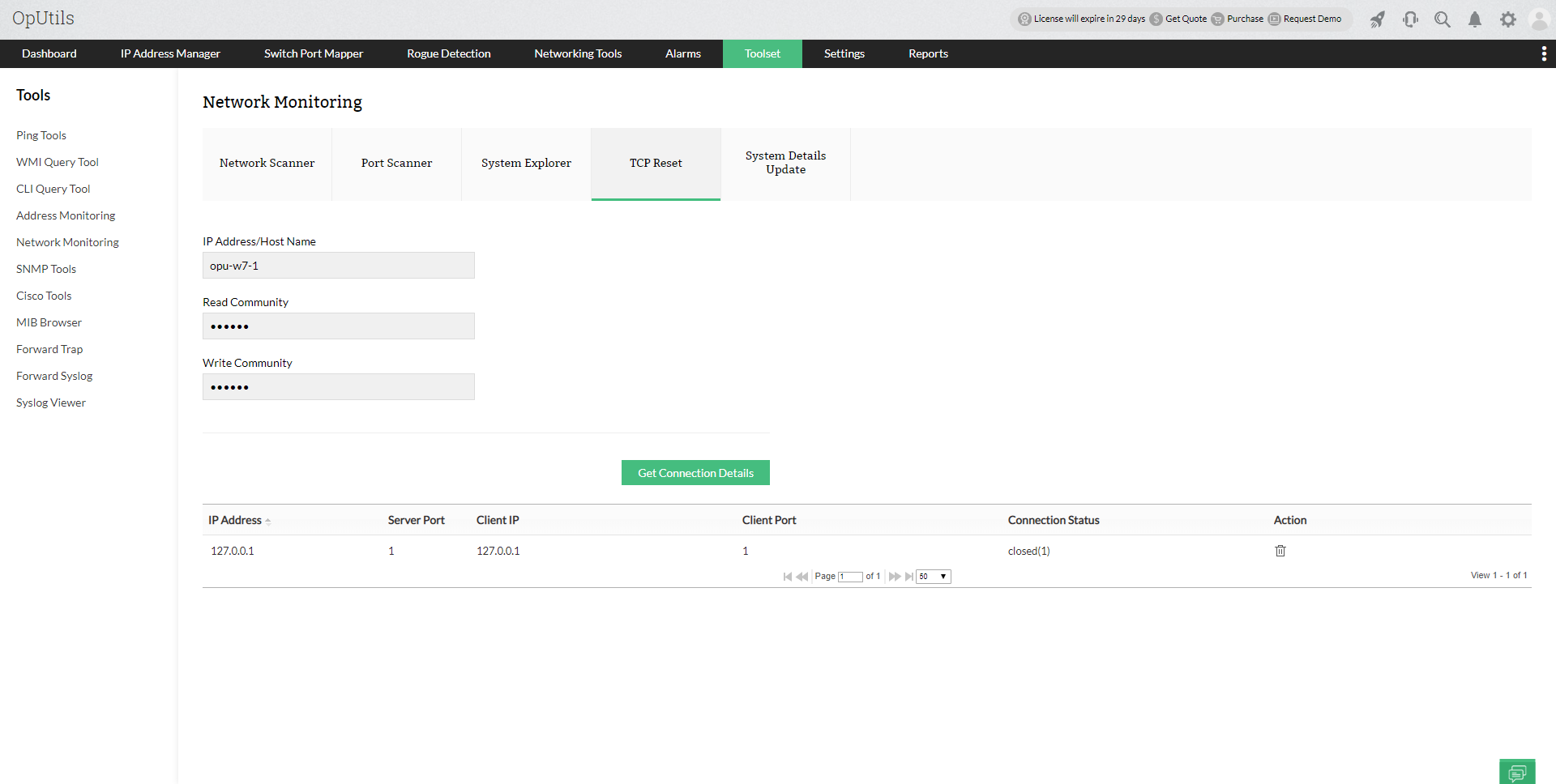Open the Dashboard menu
1556x784 pixels.
(49, 53)
